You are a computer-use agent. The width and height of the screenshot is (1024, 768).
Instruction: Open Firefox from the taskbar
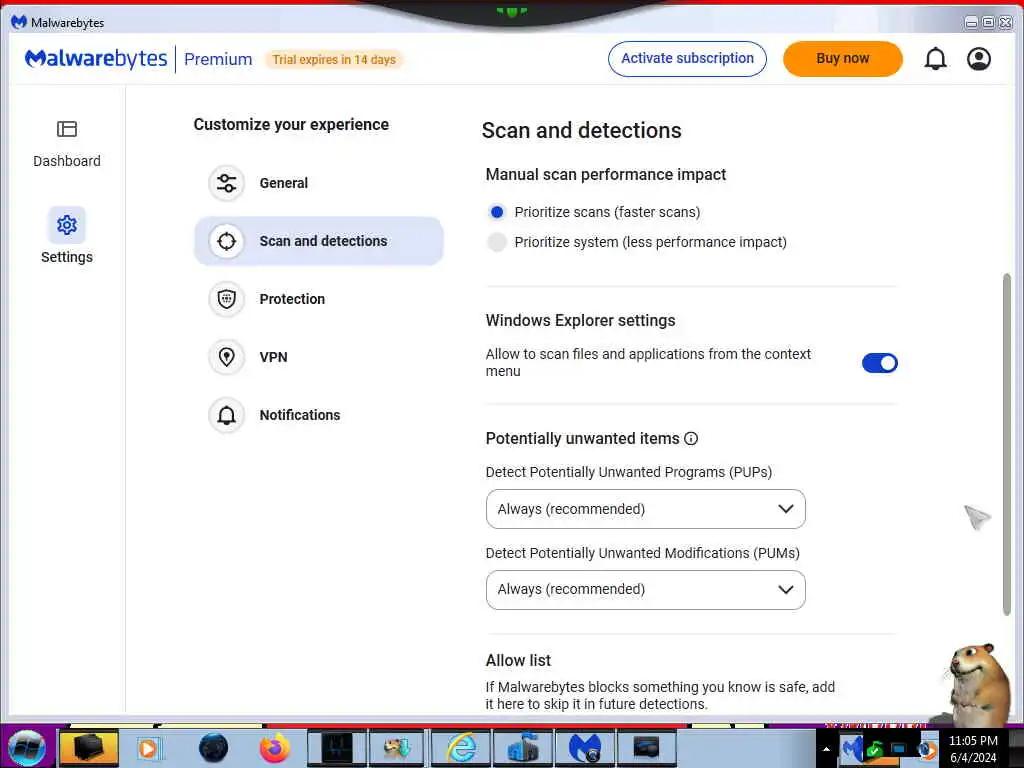coord(275,748)
